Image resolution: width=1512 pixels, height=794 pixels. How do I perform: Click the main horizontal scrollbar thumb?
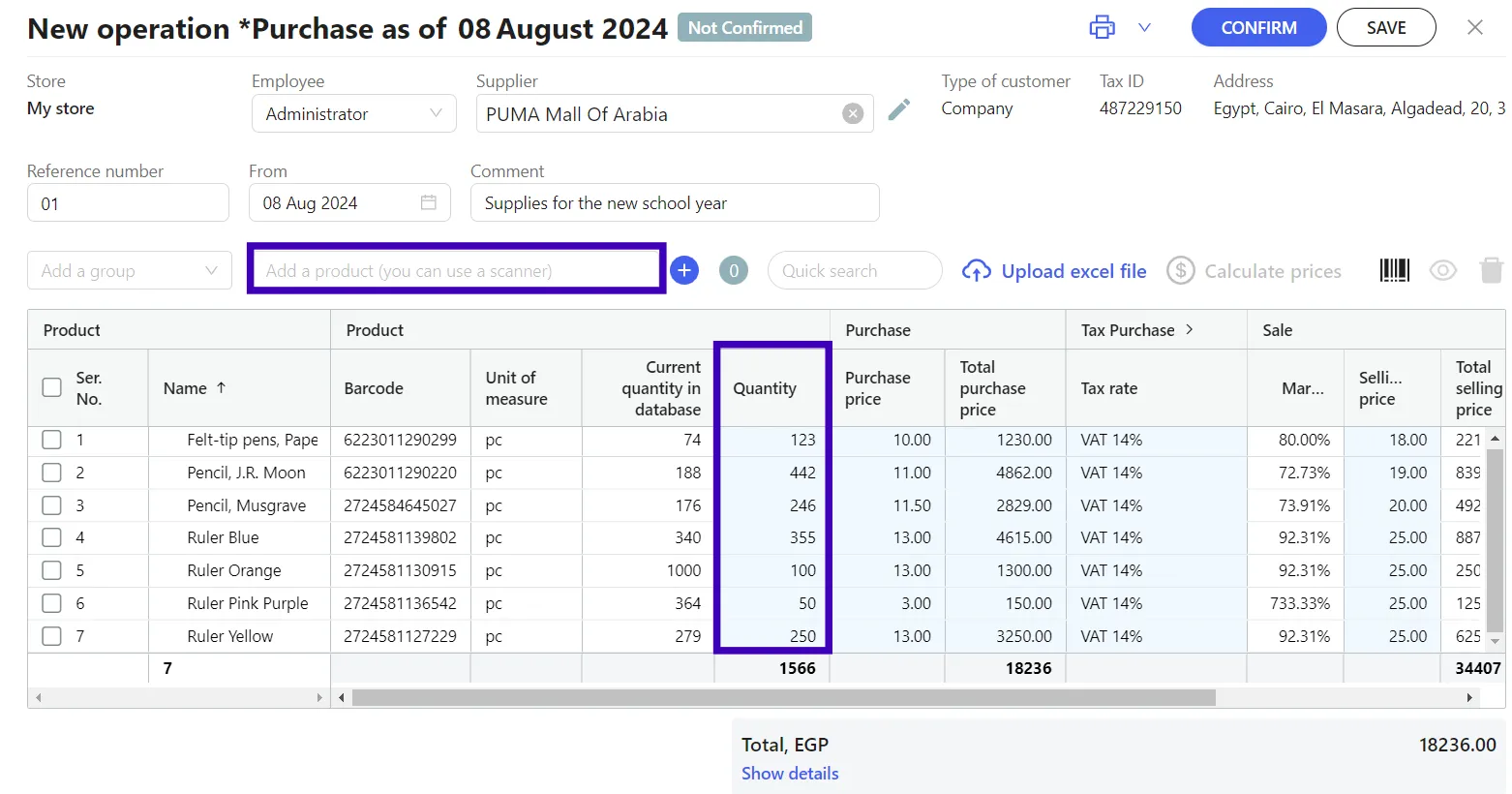point(784,697)
